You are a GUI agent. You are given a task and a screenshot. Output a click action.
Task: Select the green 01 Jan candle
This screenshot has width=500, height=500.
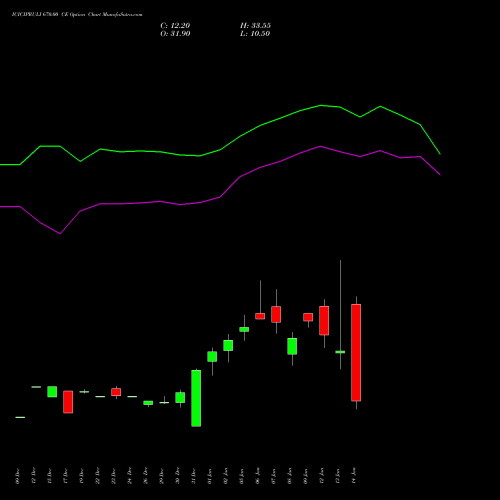(x=212, y=356)
